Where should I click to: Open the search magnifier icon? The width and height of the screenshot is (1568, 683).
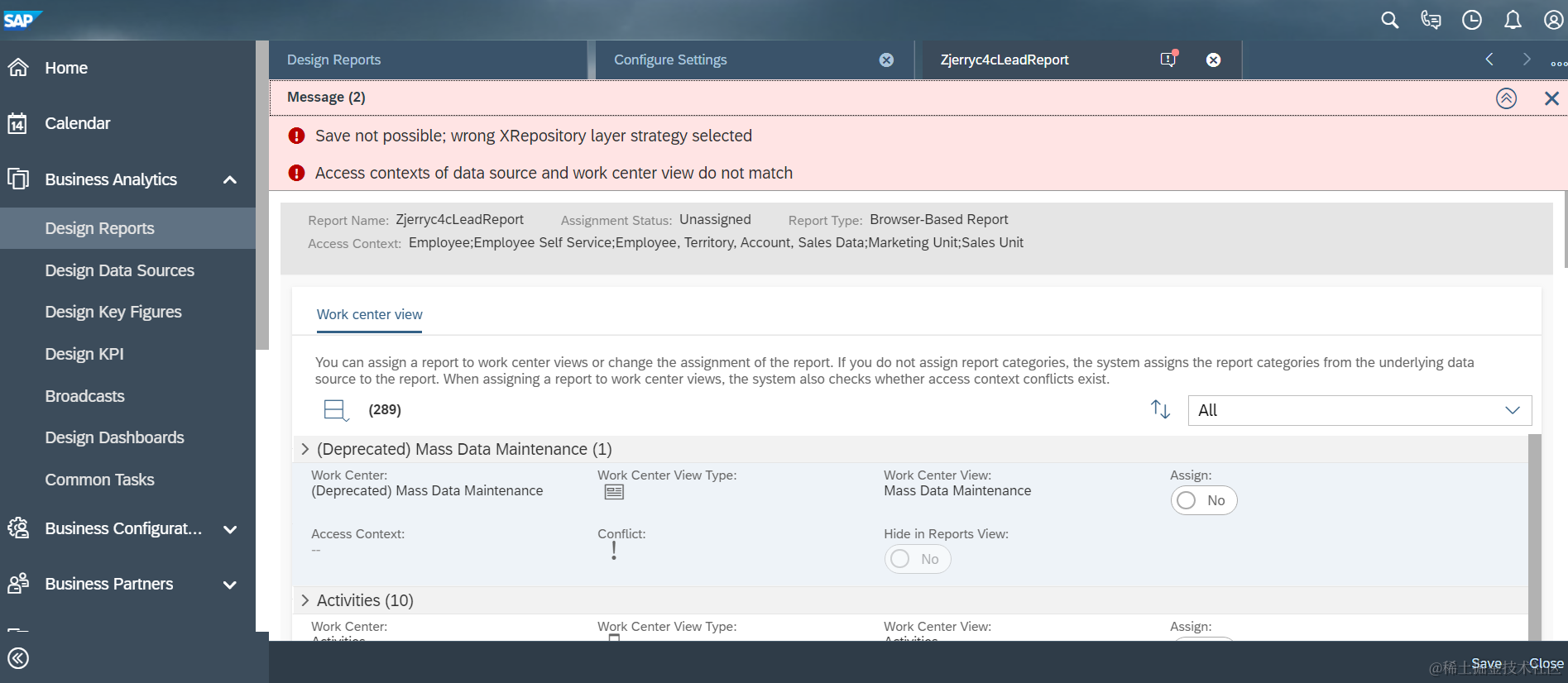1390,20
